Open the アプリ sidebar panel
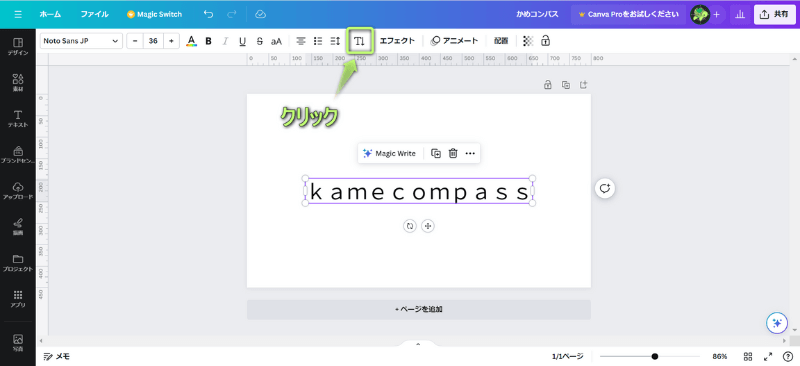This screenshot has width=800, height=366. coord(18,299)
